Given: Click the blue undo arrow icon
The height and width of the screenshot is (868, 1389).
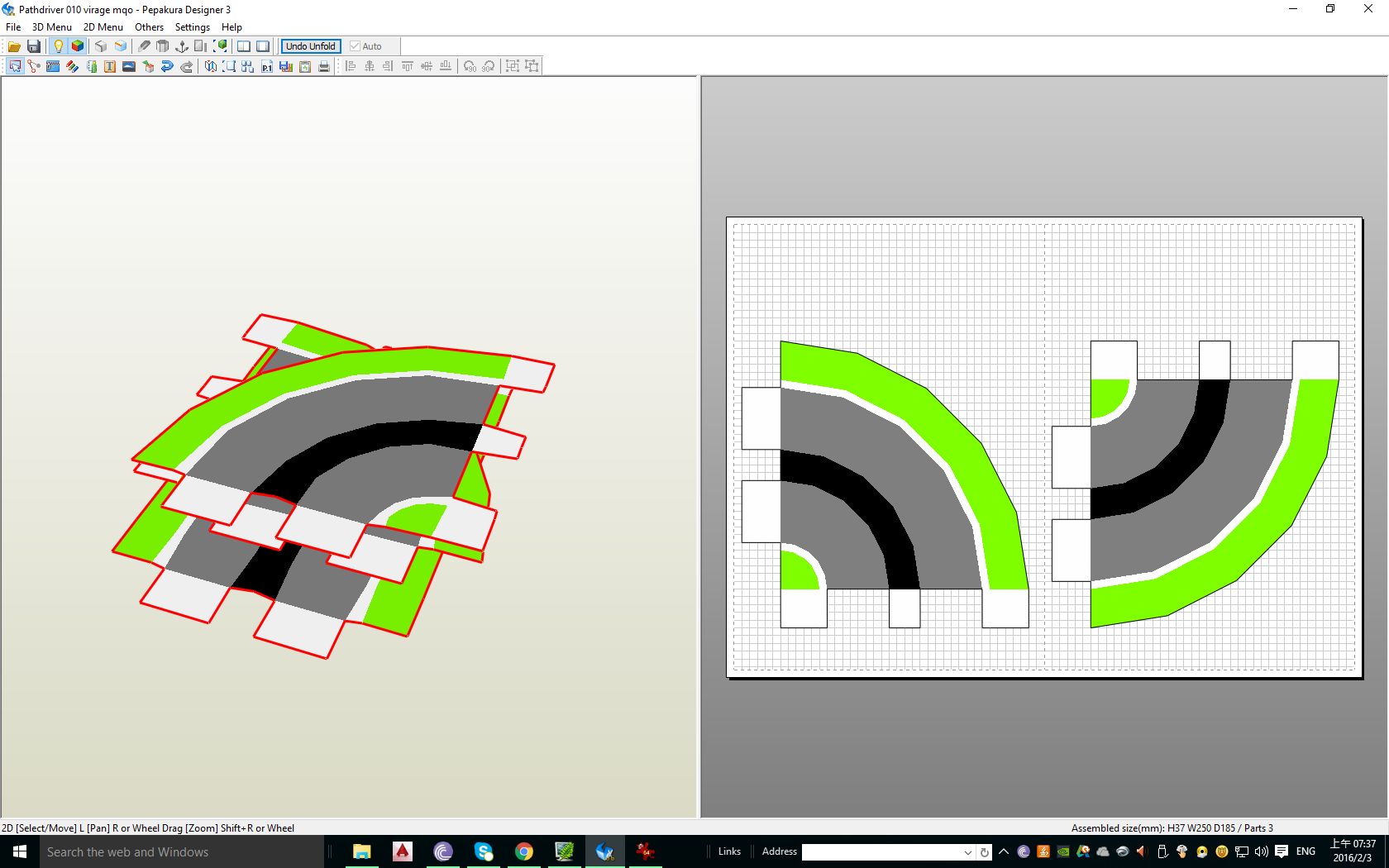Looking at the screenshot, I should pos(167,66).
